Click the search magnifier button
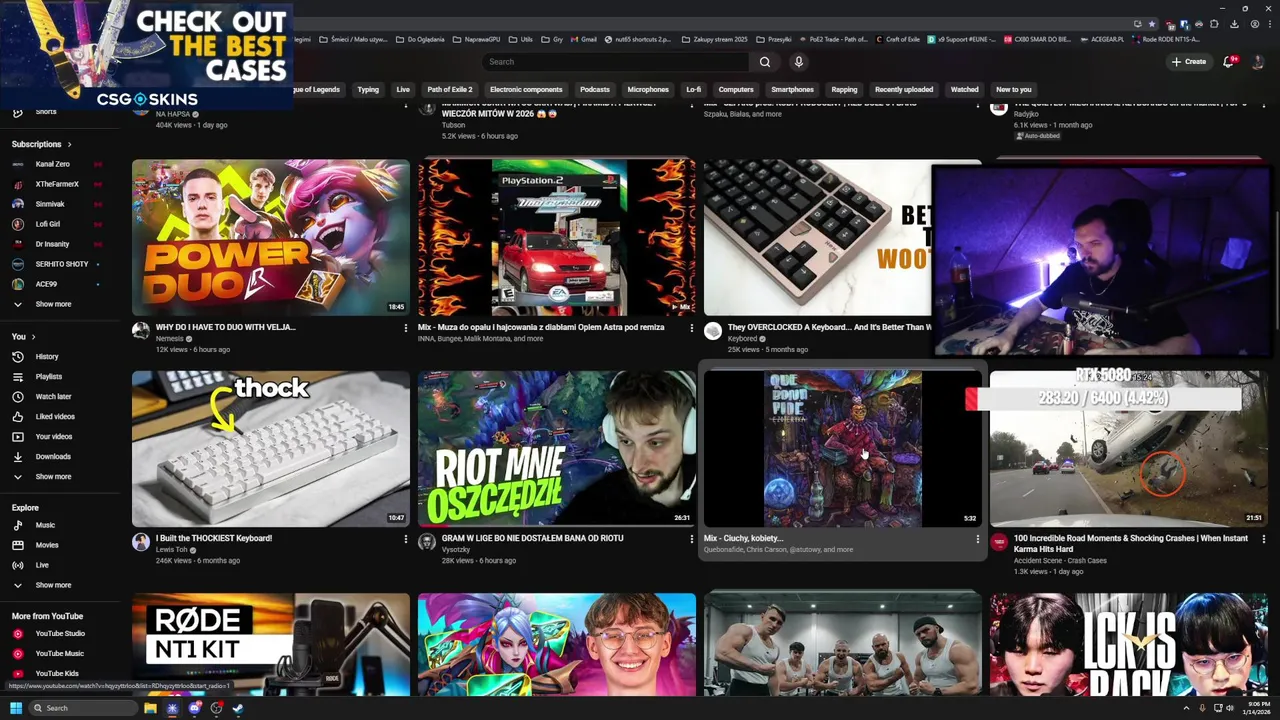Viewport: 1280px width, 720px height. [764, 62]
